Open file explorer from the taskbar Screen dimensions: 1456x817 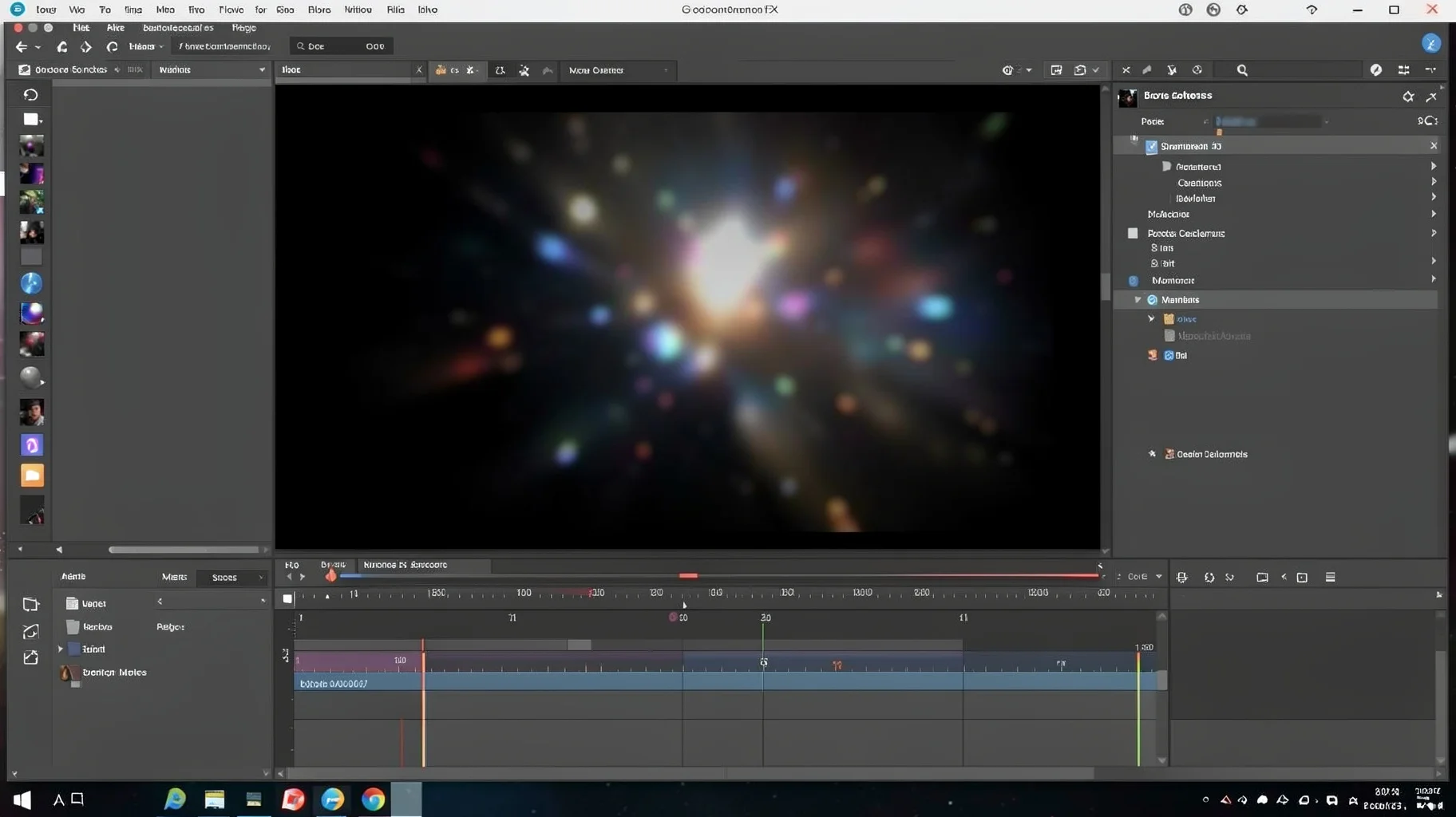(x=214, y=799)
